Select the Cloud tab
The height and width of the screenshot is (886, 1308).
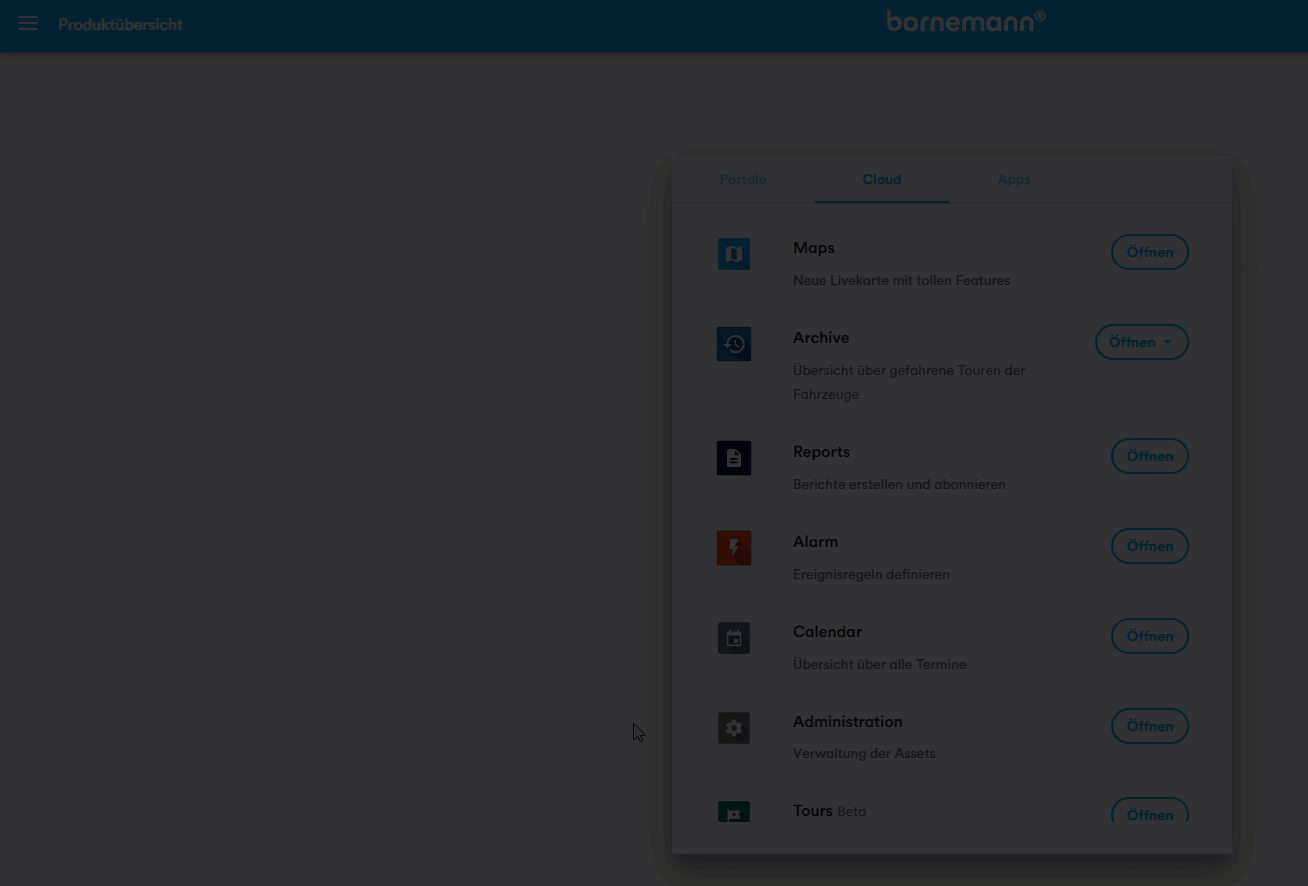tap(881, 180)
